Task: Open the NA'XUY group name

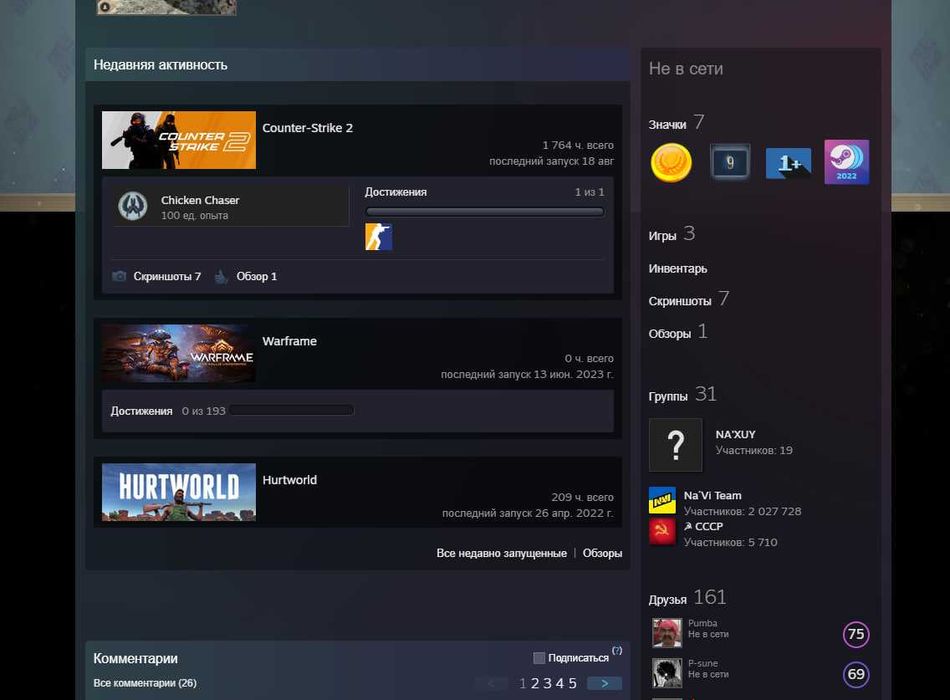Action: (x=736, y=435)
